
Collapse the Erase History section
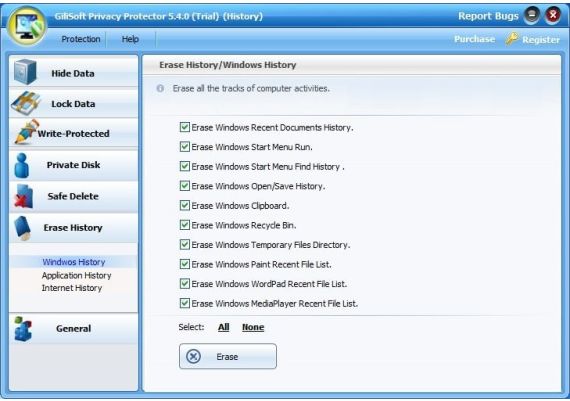[73, 228]
